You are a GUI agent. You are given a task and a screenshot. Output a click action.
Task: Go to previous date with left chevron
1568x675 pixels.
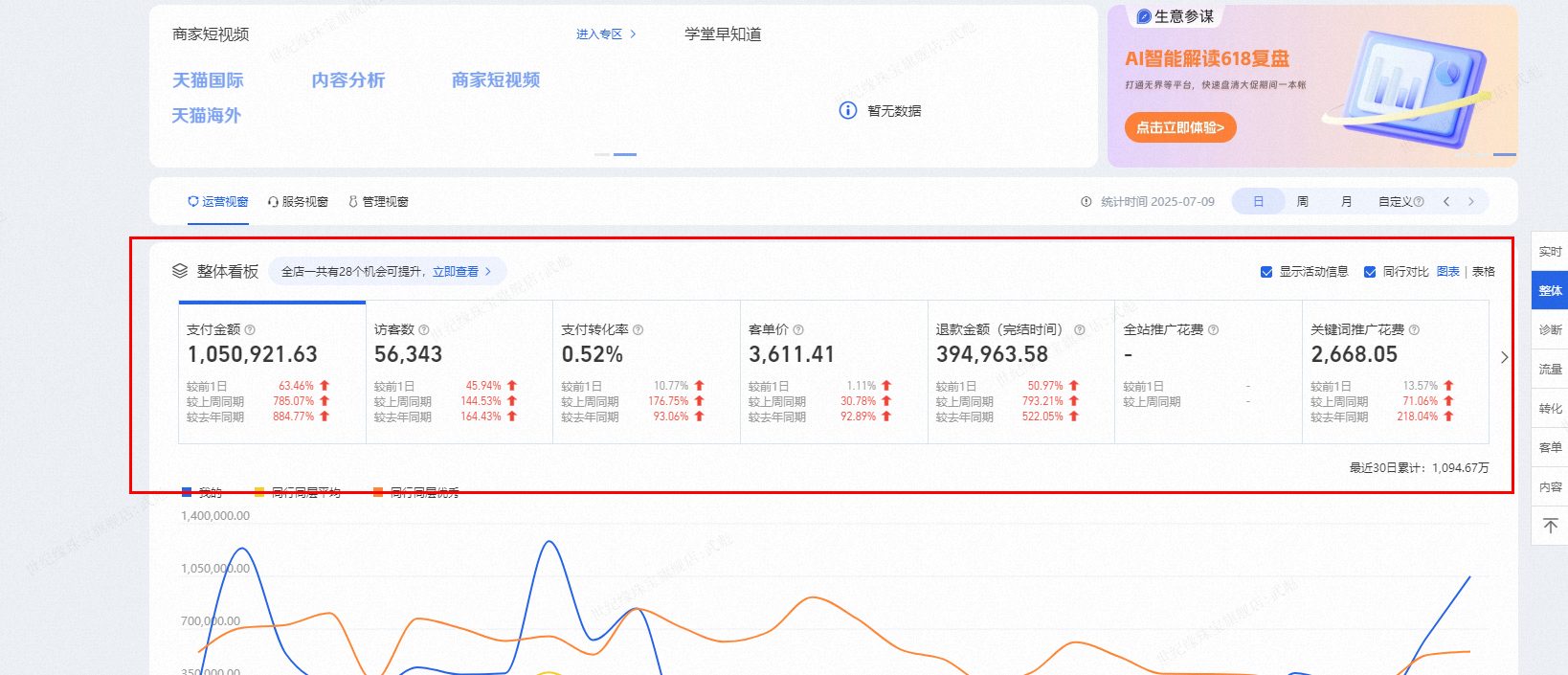(x=1446, y=202)
